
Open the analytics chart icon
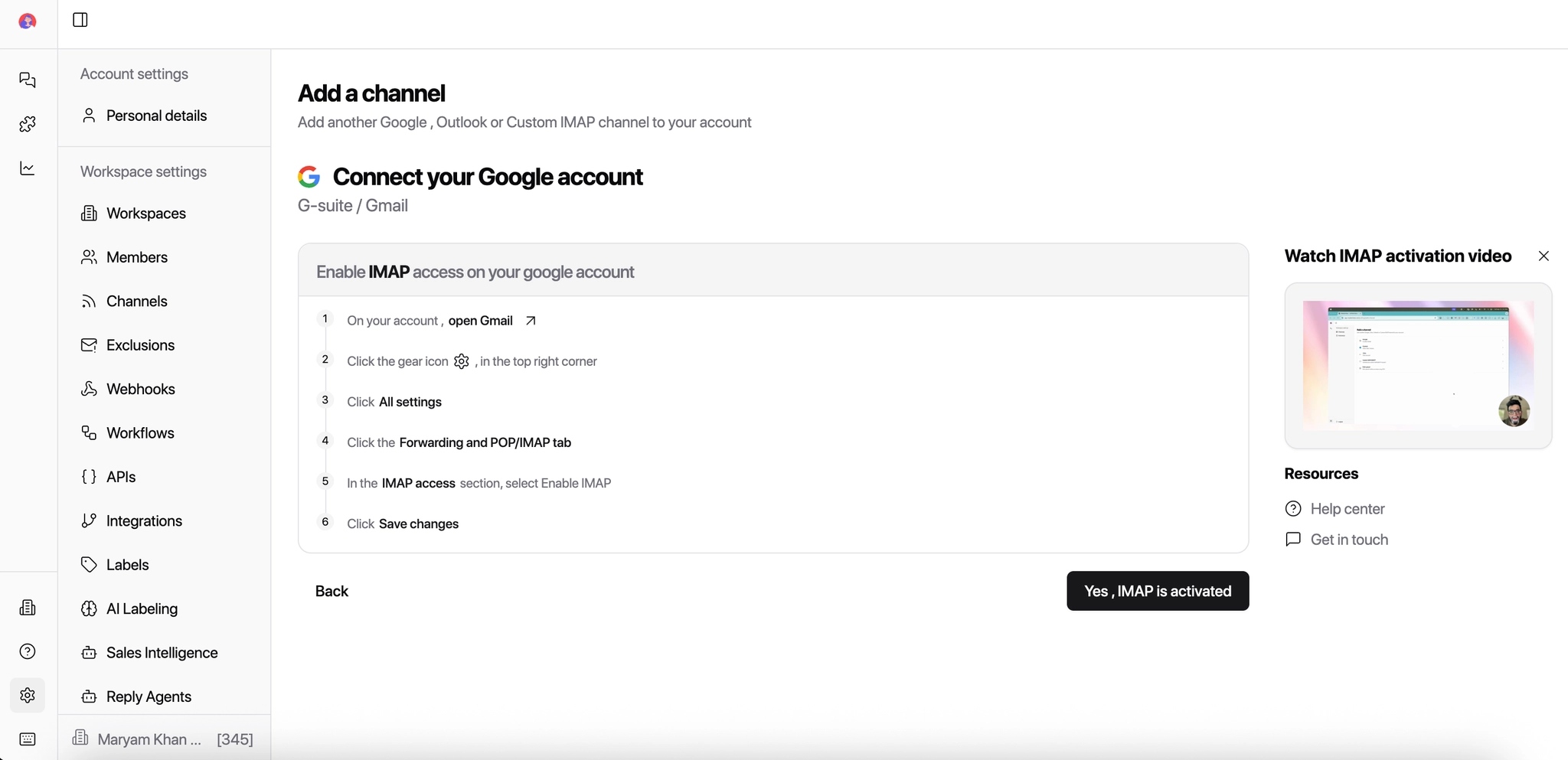28,168
